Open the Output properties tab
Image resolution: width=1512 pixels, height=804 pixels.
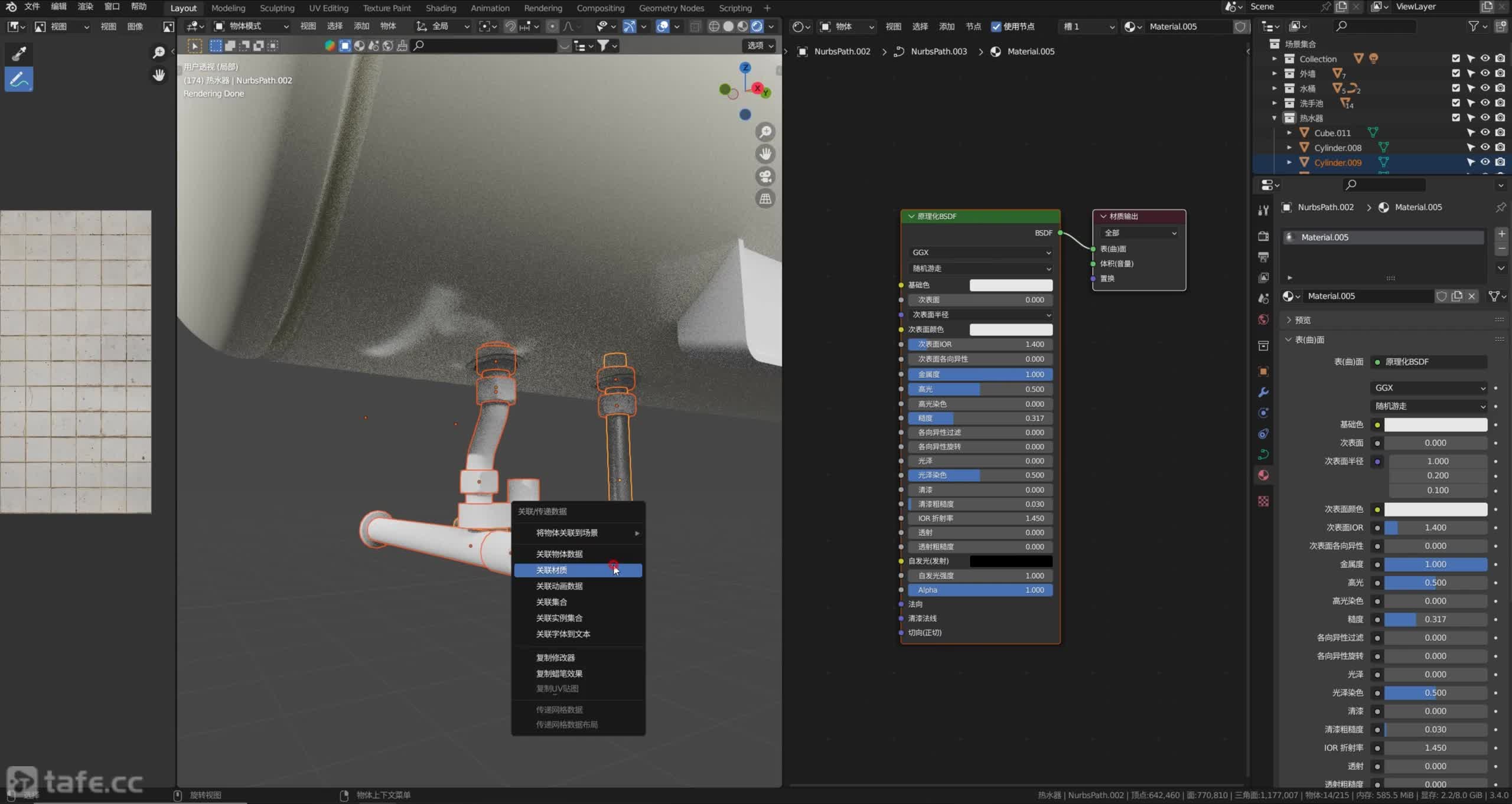click(1263, 257)
